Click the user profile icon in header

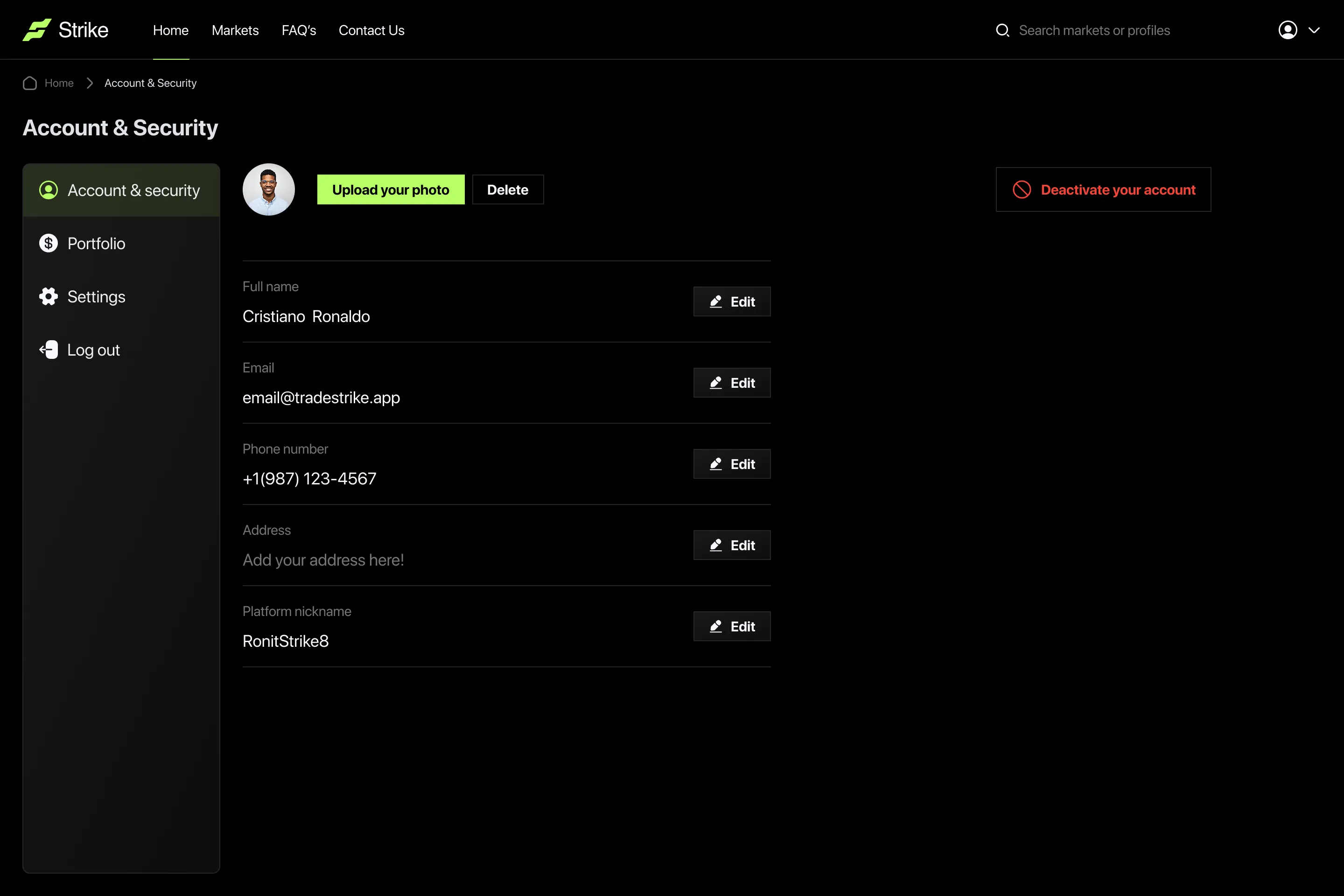1288,30
